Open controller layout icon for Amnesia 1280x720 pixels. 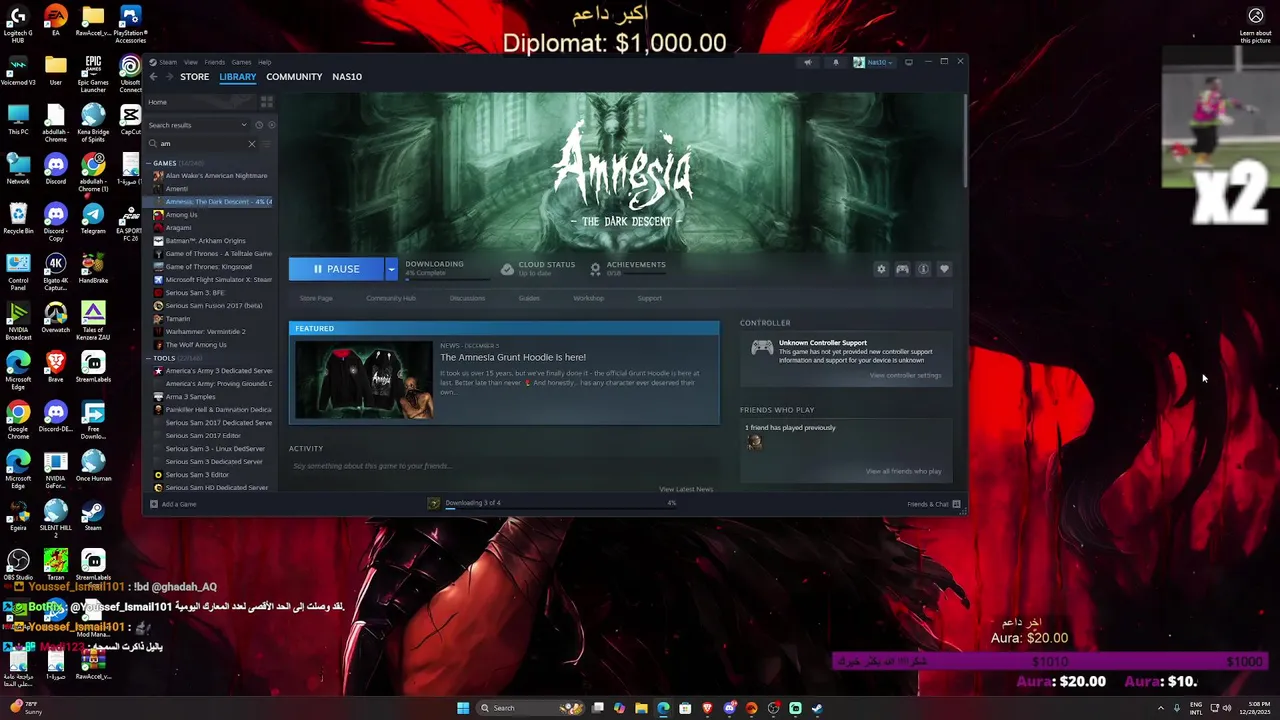[x=902, y=269]
